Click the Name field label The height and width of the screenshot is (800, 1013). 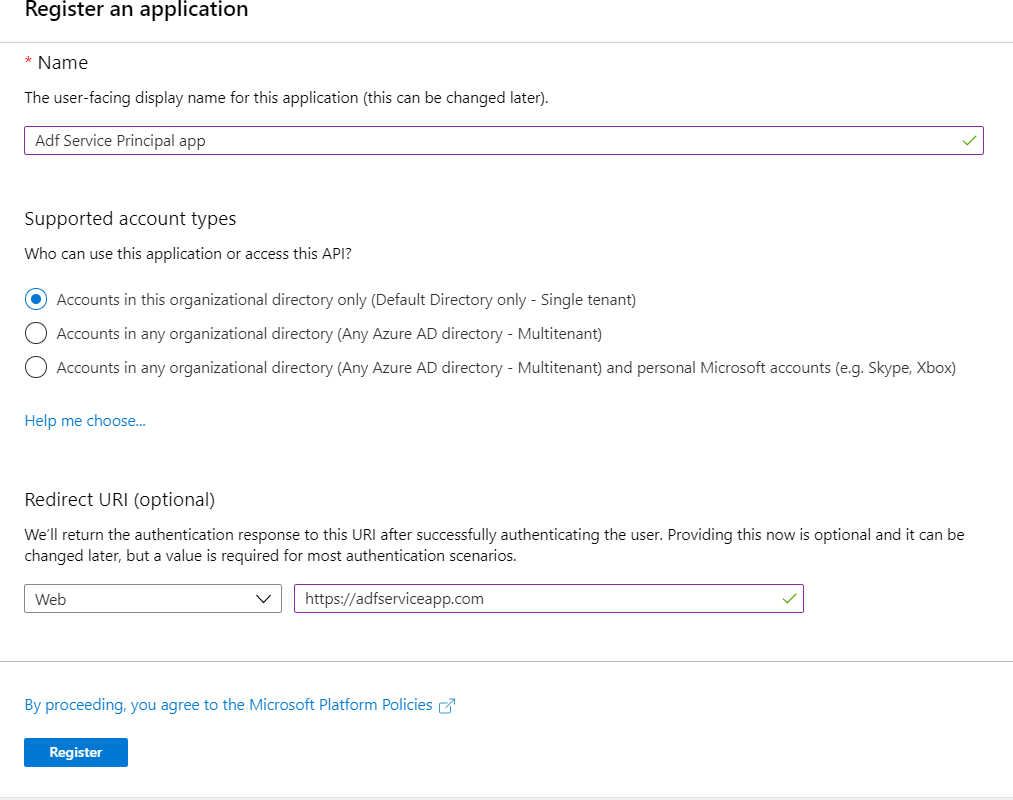pos(63,63)
